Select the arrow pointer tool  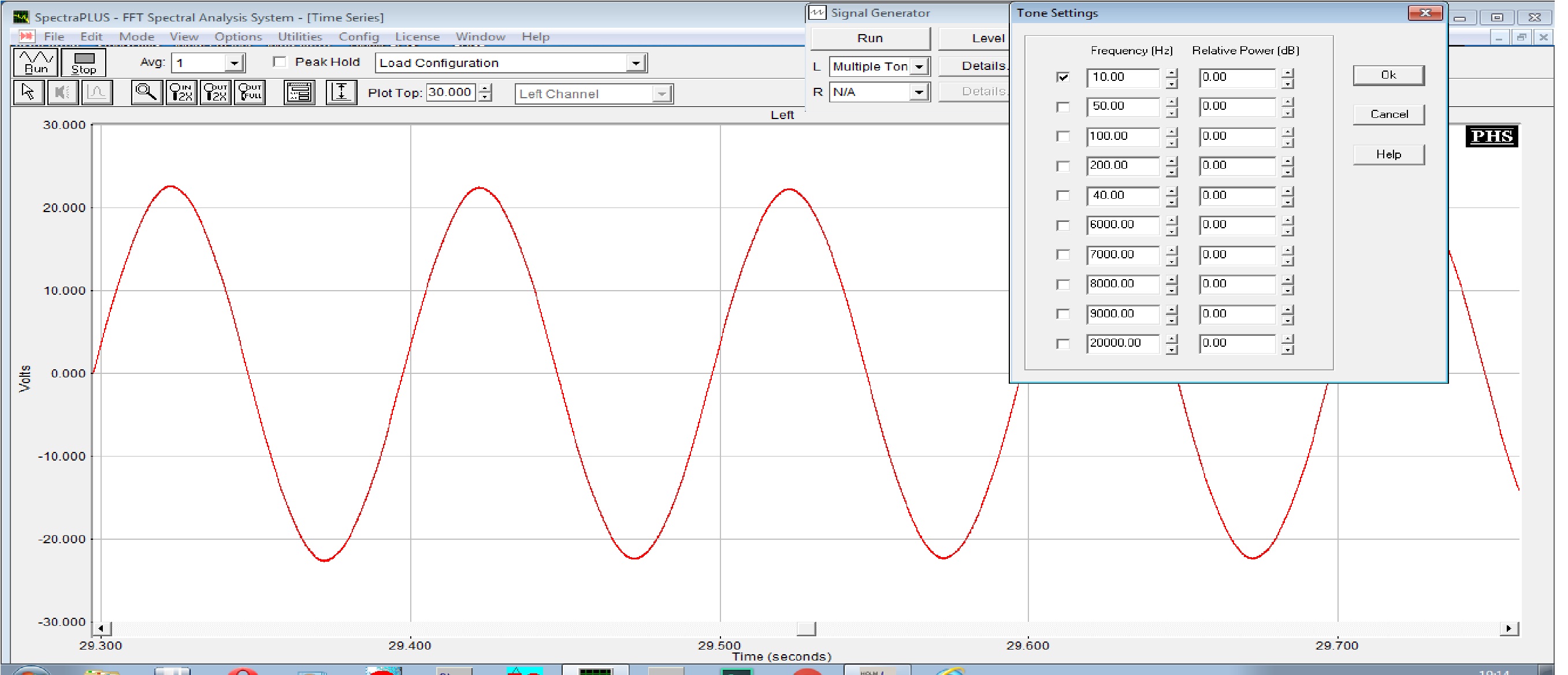[x=28, y=92]
